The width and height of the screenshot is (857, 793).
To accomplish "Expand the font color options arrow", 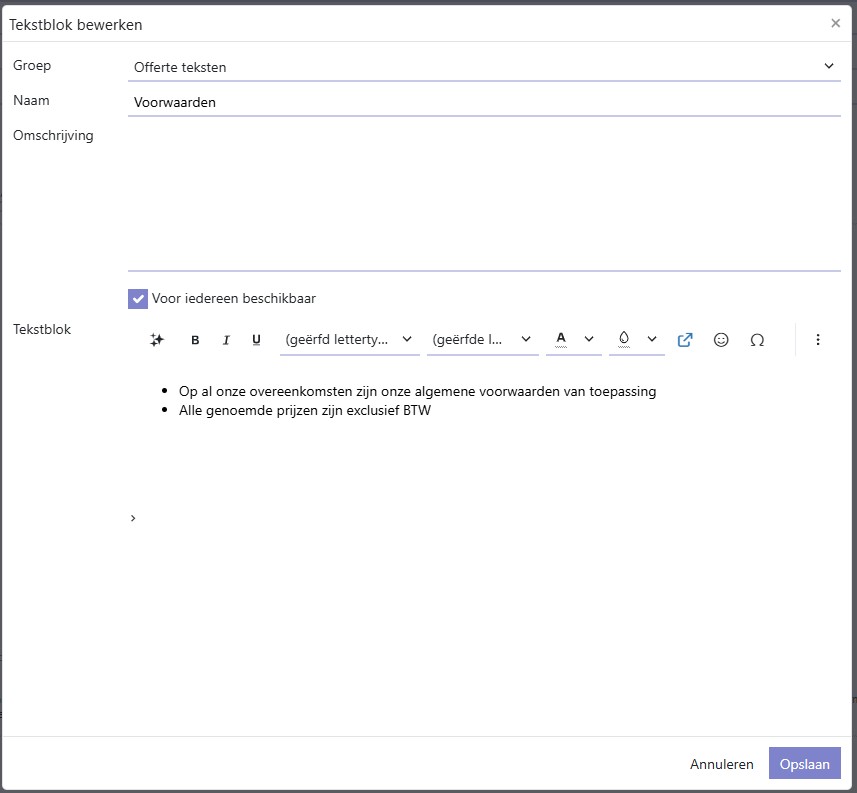I will tap(589, 339).
